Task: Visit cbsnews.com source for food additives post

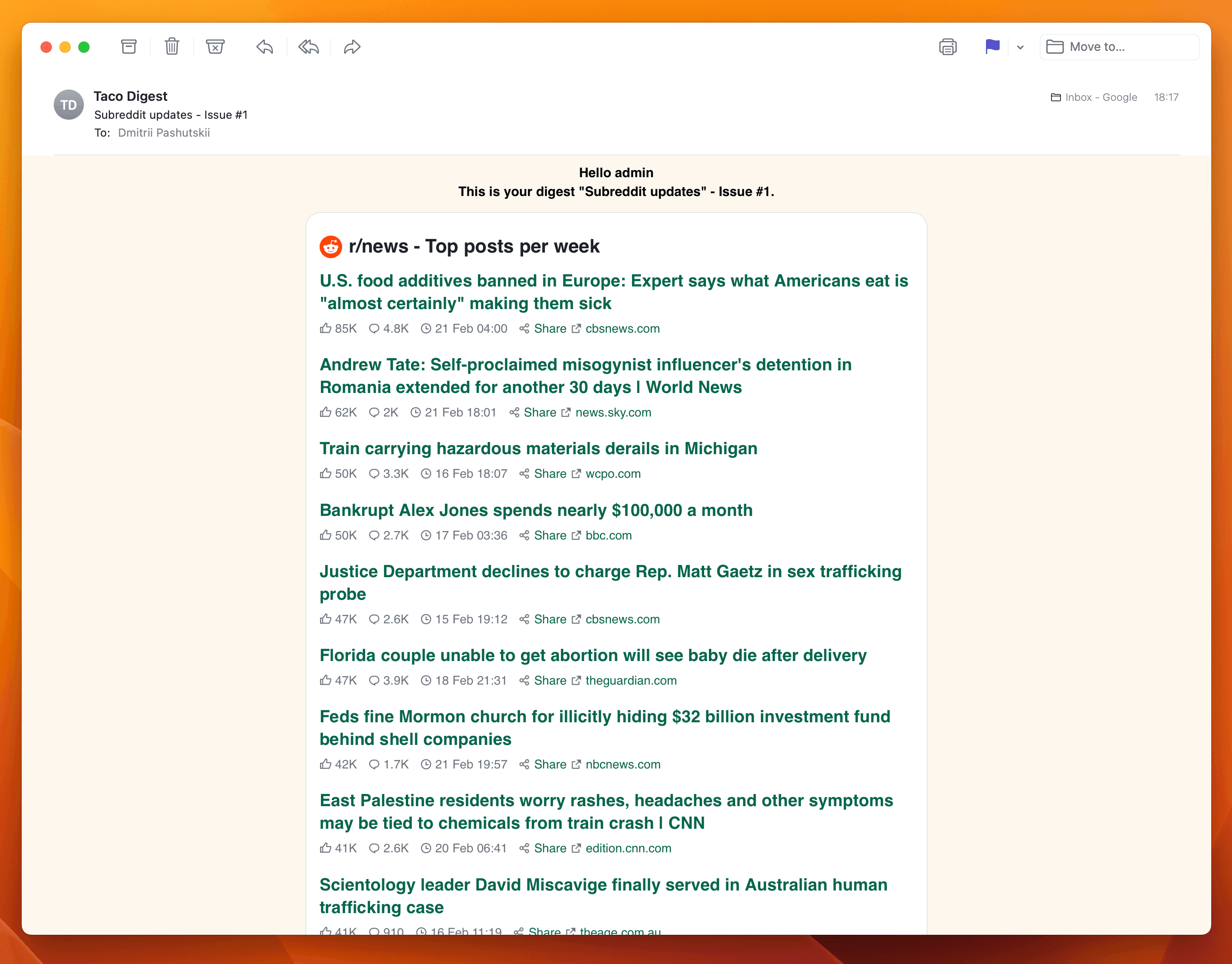Action: (622, 328)
